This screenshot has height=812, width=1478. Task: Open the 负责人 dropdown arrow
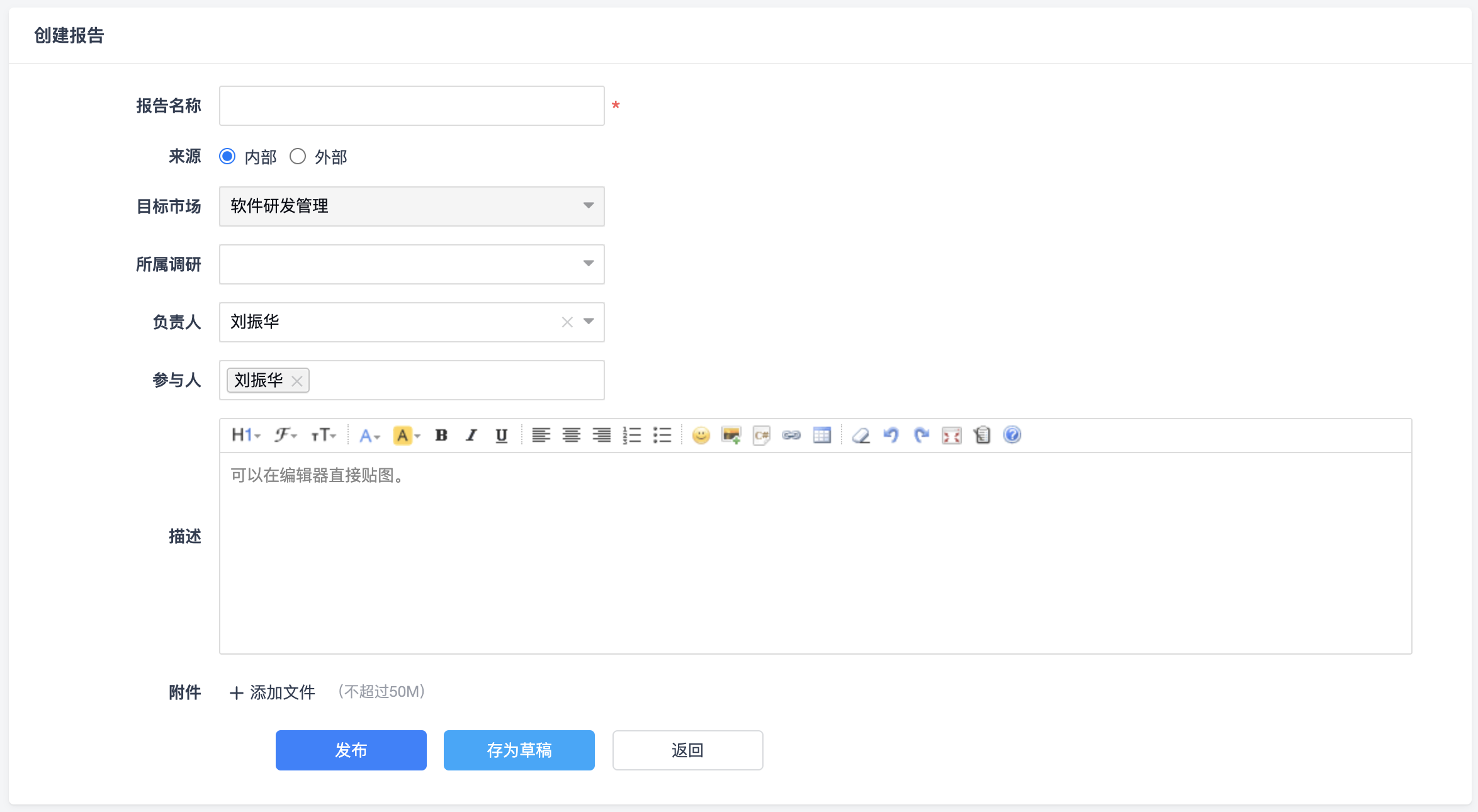pos(589,322)
